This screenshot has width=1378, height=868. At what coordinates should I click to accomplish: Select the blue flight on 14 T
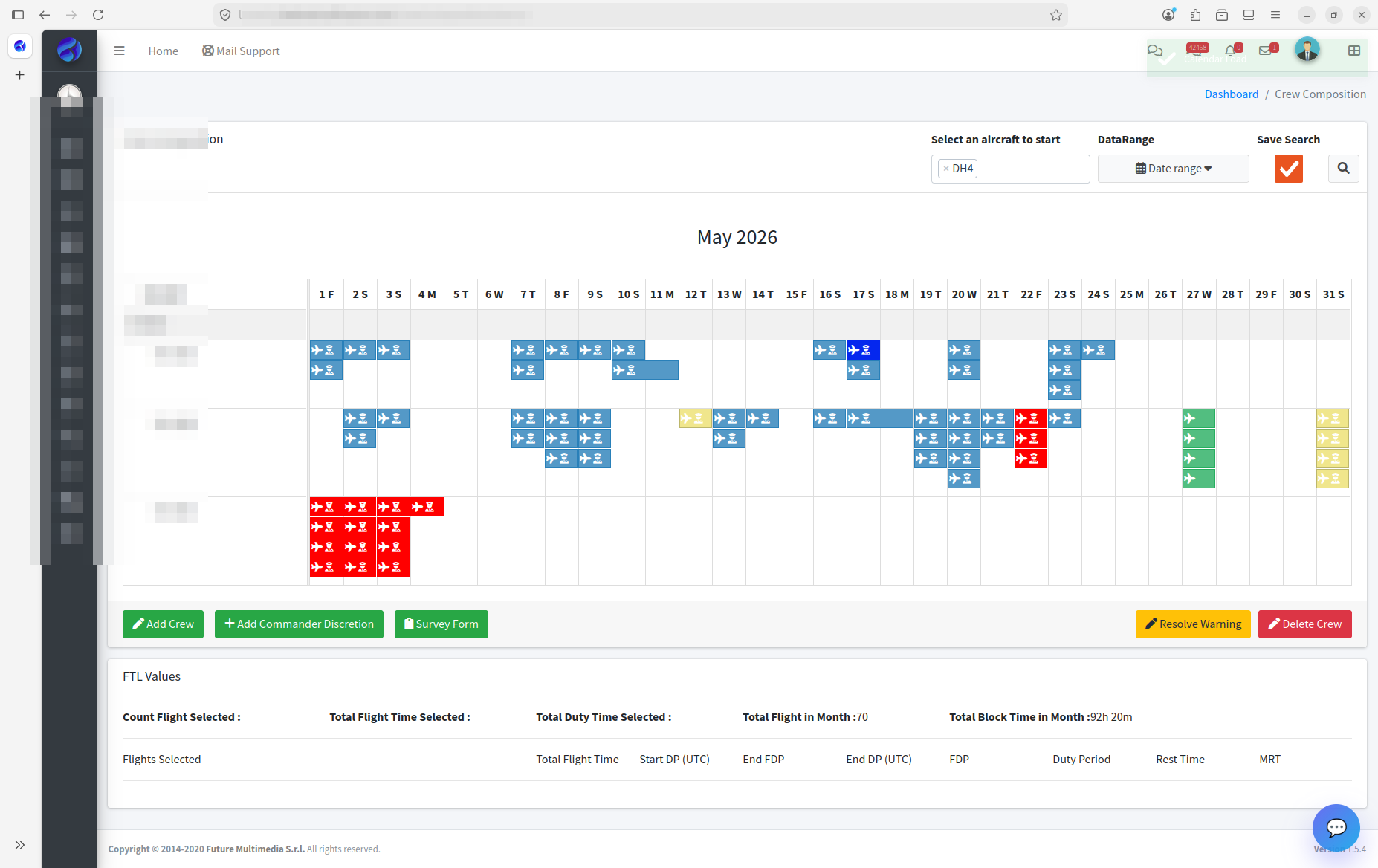[763, 418]
